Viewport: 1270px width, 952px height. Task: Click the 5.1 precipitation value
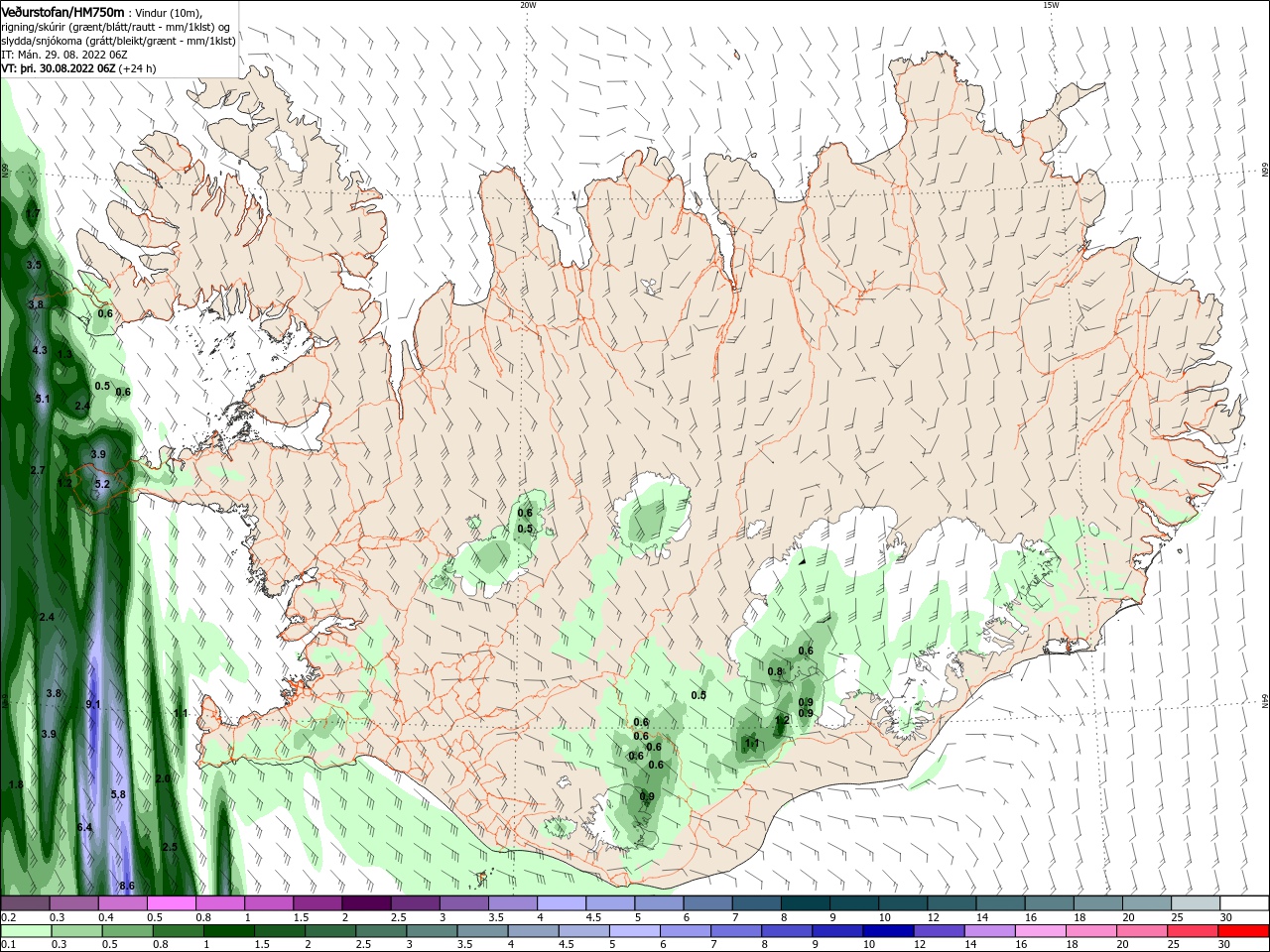pyautogui.click(x=42, y=399)
